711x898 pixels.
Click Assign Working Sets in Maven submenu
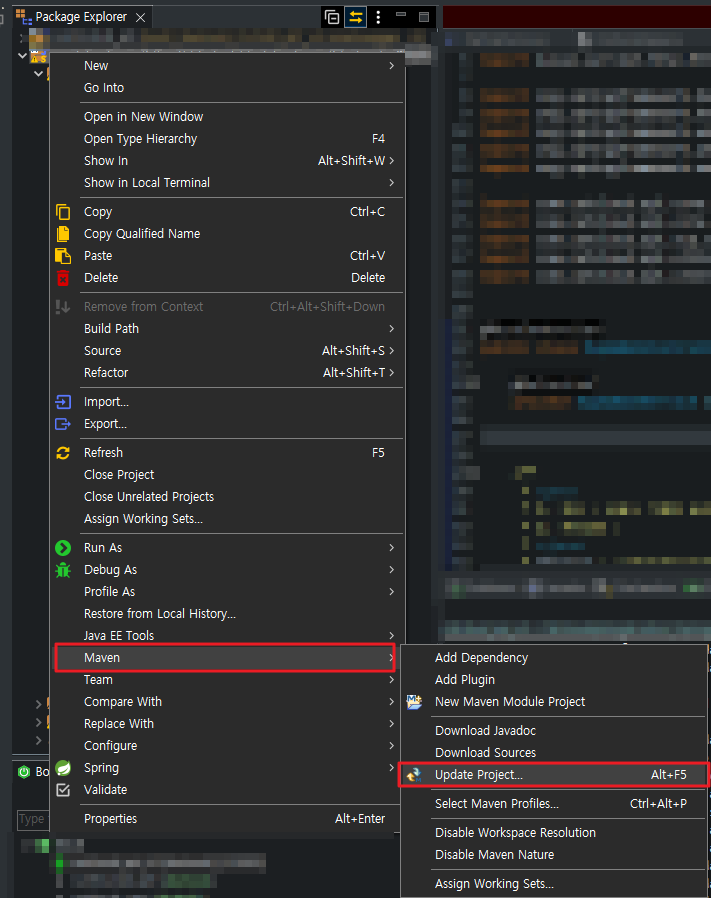[553, 884]
